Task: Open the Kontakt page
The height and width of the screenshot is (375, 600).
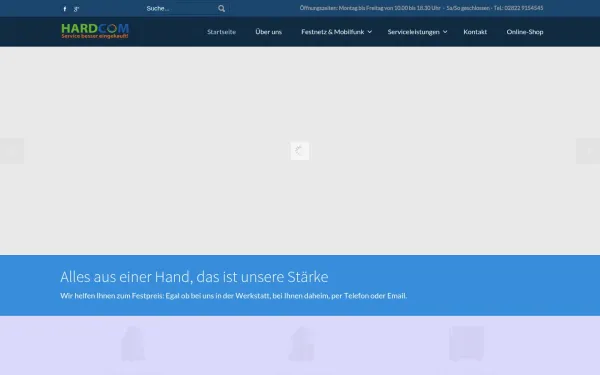Action: pyautogui.click(x=475, y=32)
